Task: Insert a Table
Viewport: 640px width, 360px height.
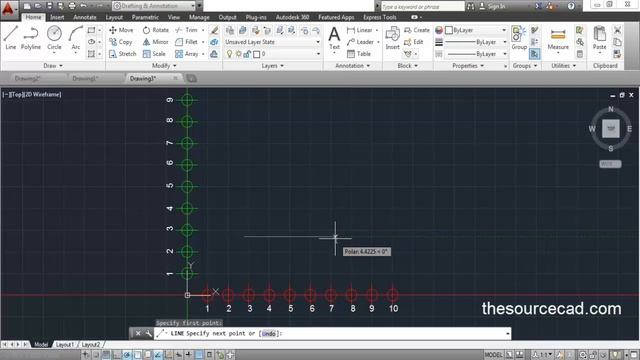Action: pyautogui.click(x=359, y=53)
